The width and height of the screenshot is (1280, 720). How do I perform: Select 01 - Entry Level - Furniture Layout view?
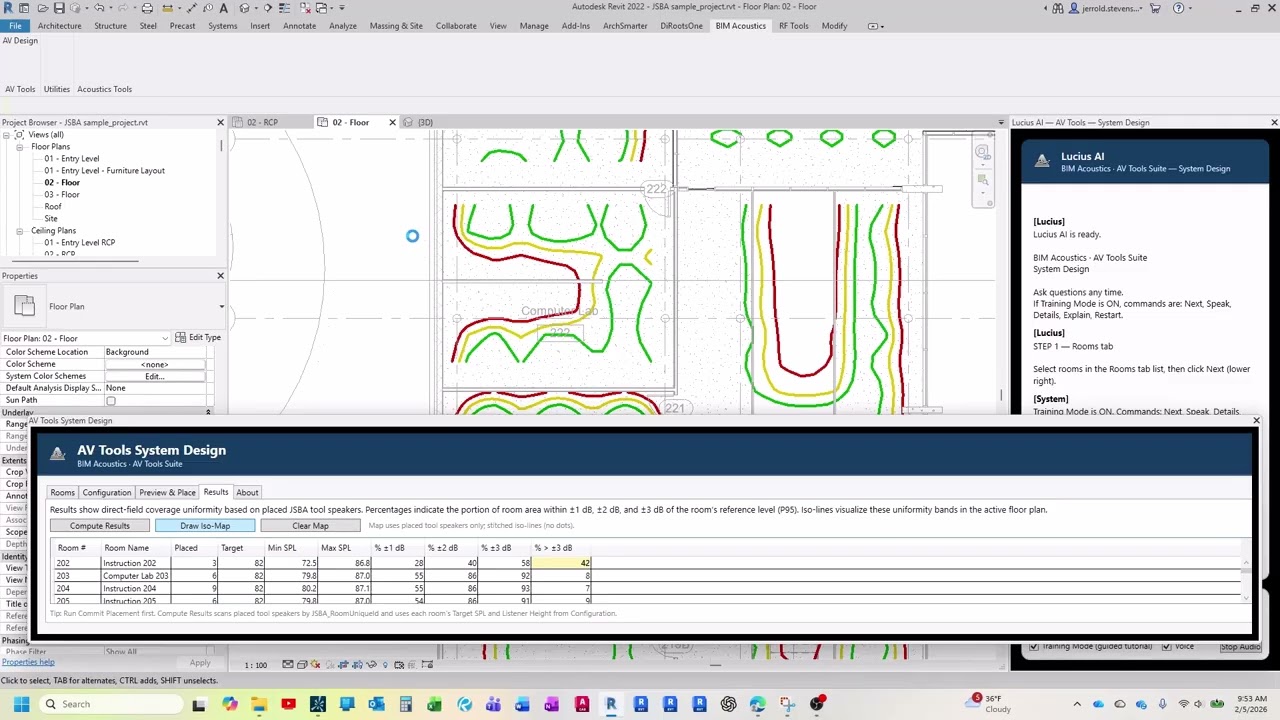(105, 171)
